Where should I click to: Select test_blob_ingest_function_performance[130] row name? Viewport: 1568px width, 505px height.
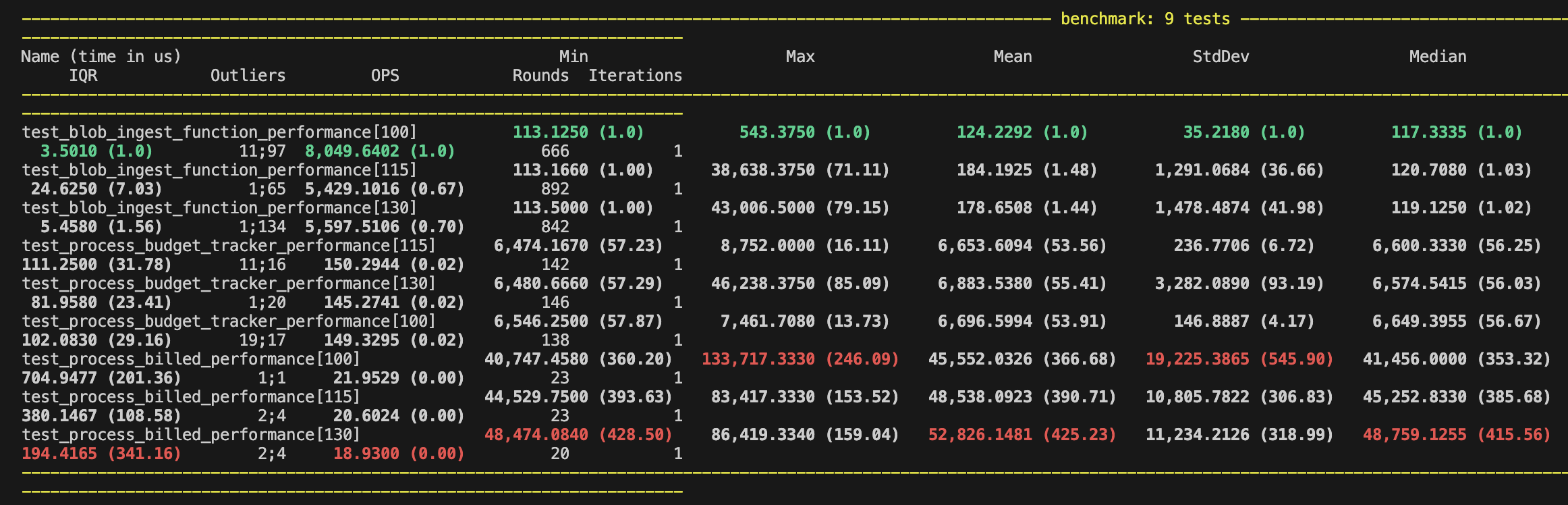click(x=219, y=208)
